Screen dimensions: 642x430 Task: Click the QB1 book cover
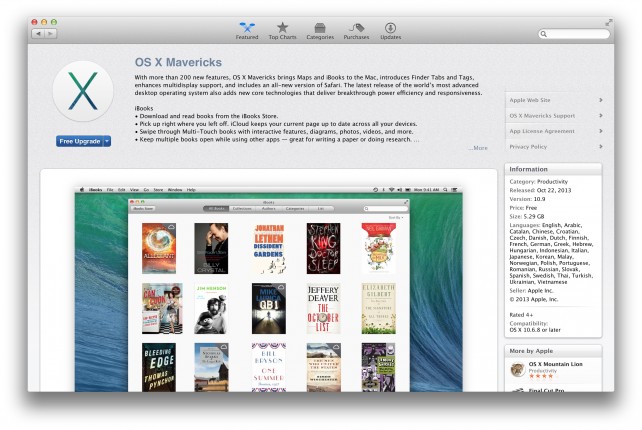269,308
